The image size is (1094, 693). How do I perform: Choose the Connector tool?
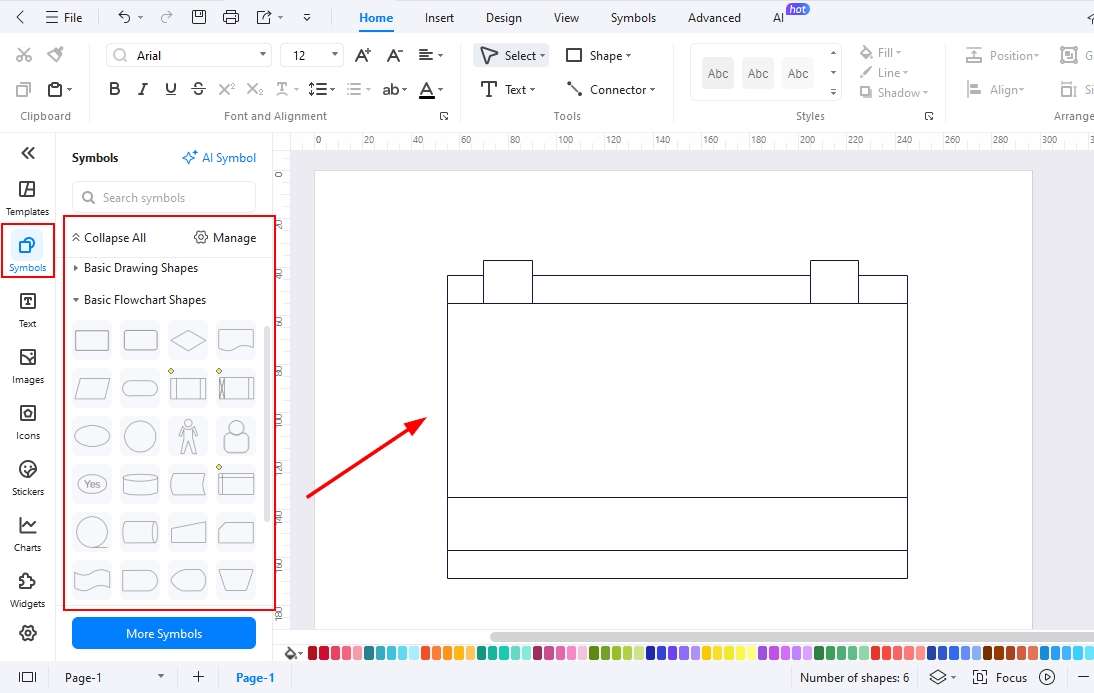pyautogui.click(x=610, y=89)
